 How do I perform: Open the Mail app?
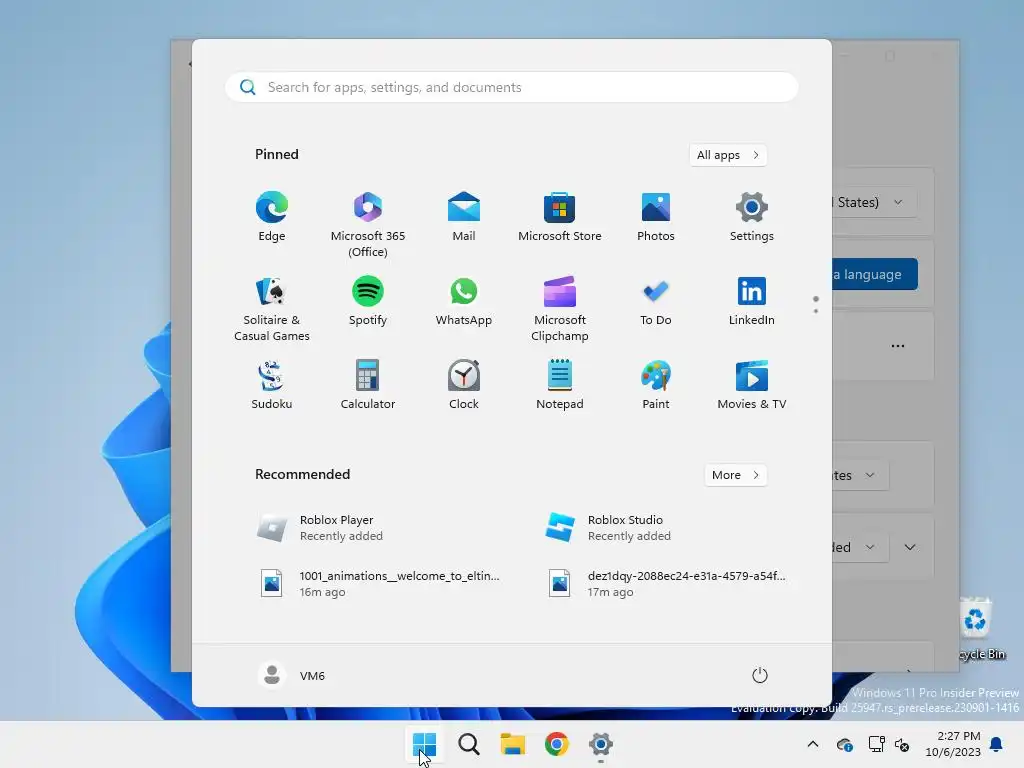pyautogui.click(x=464, y=217)
